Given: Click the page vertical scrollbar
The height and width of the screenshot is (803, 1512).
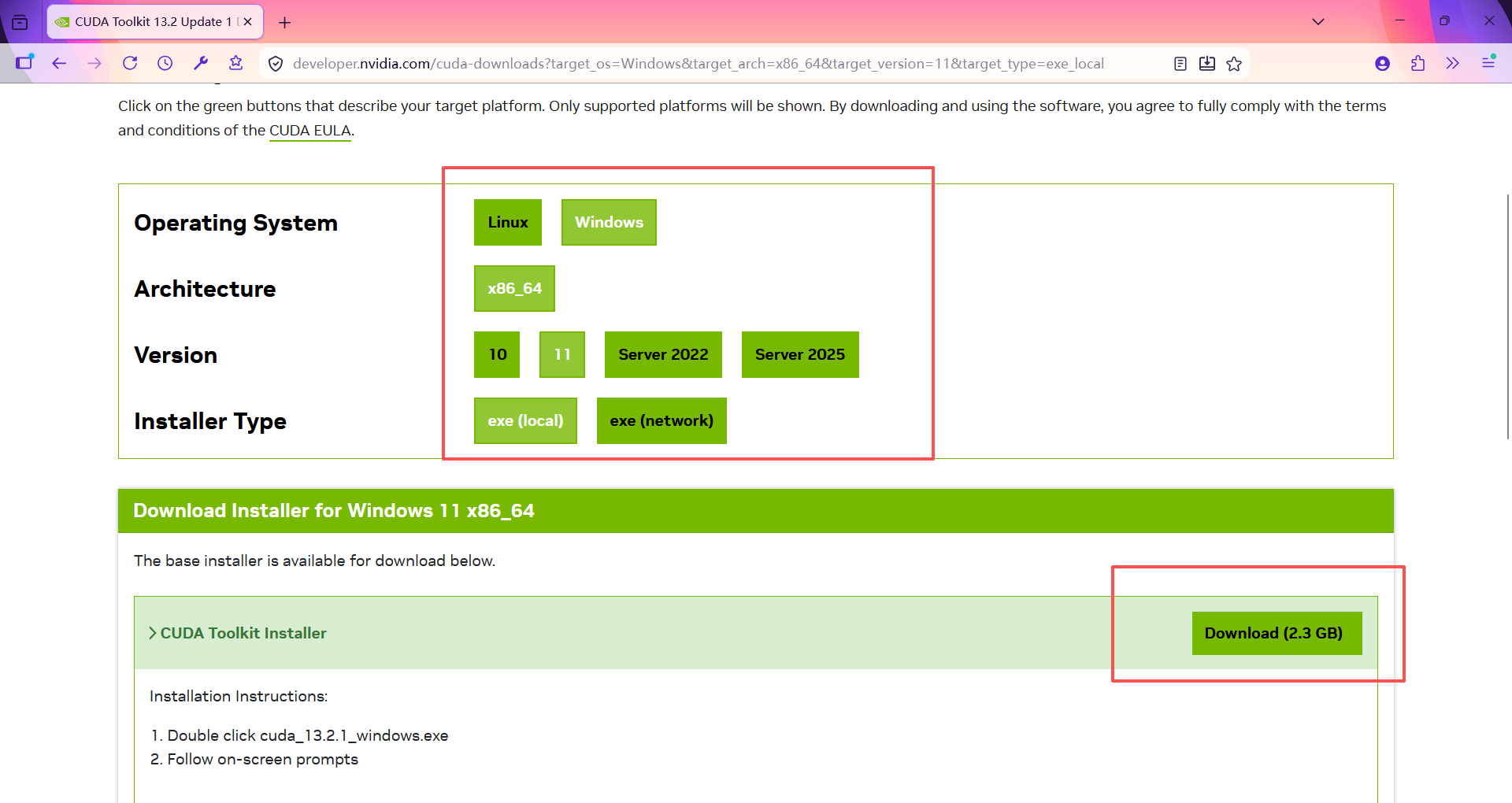Looking at the screenshot, I should [1507, 315].
